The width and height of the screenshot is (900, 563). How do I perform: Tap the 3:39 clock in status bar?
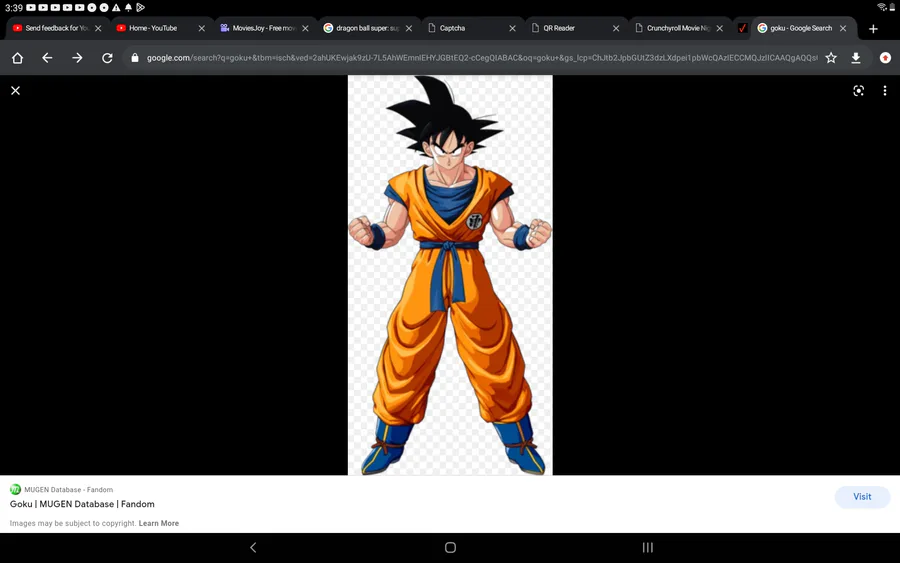click(x=14, y=7)
